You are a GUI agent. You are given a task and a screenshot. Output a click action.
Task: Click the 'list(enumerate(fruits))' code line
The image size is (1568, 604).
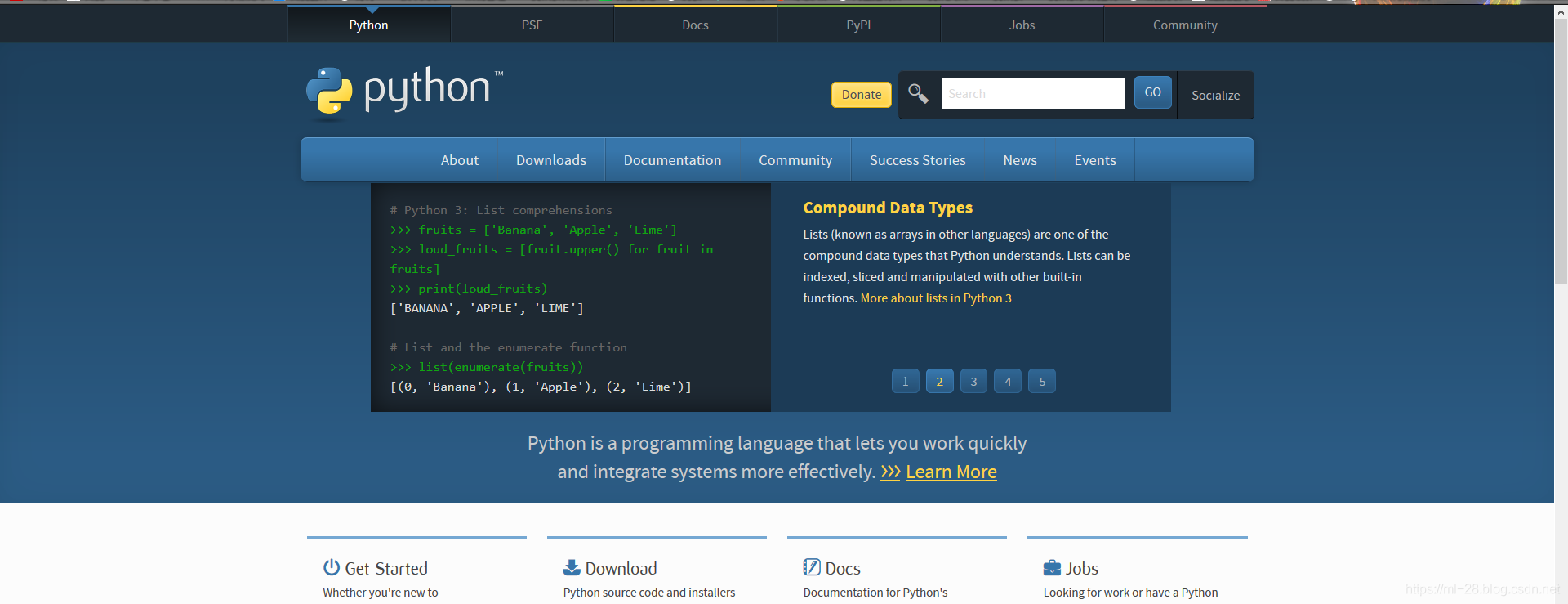coord(487,367)
